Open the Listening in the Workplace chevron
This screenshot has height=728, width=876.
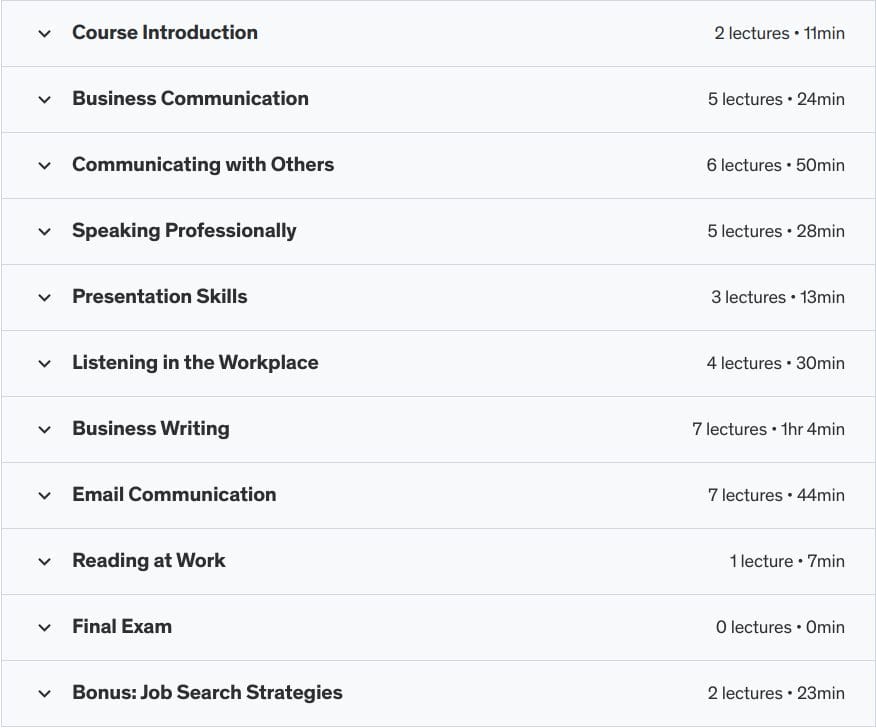[x=44, y=363]
